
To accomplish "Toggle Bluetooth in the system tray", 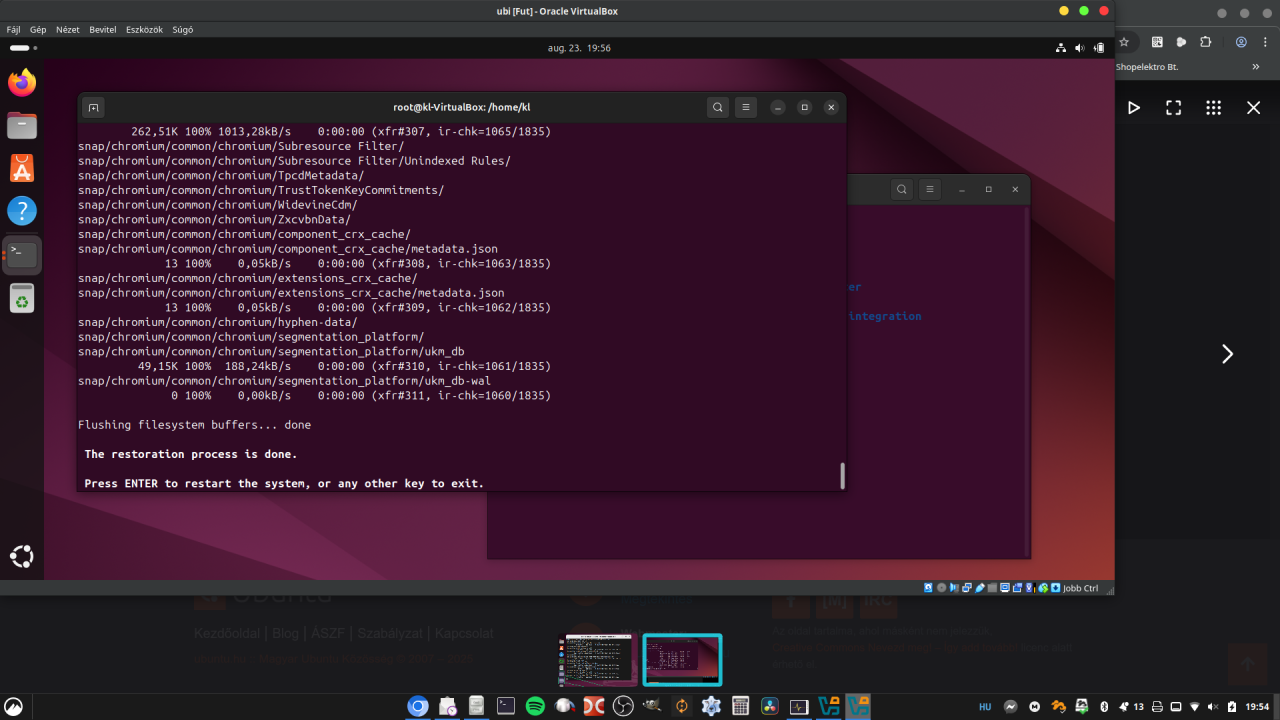I will pos(1105,706).
